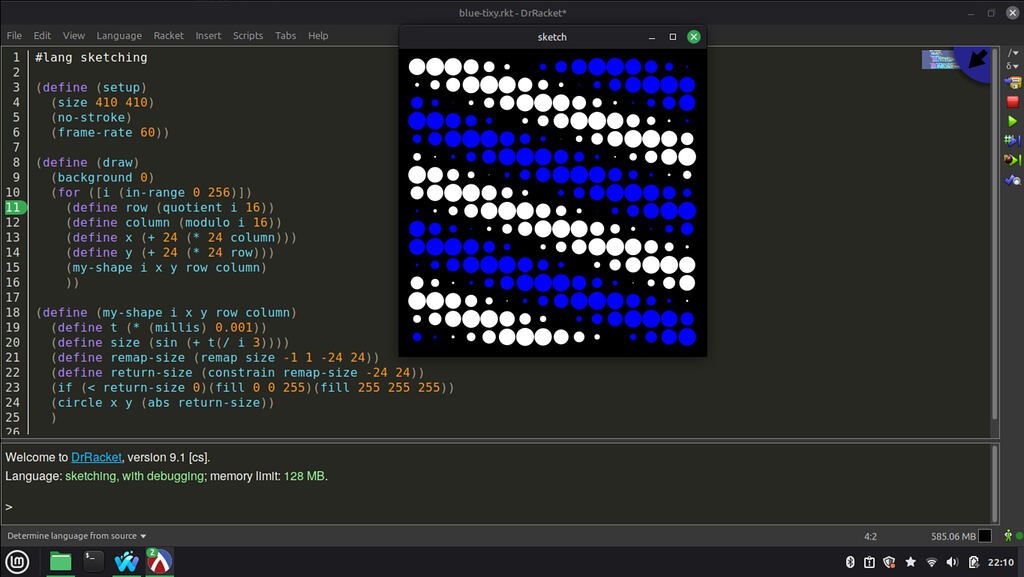This screenshot has height=577, width=1024.
Task: Launch the Debugger from the toolbar
Action: click(1012, 158)
